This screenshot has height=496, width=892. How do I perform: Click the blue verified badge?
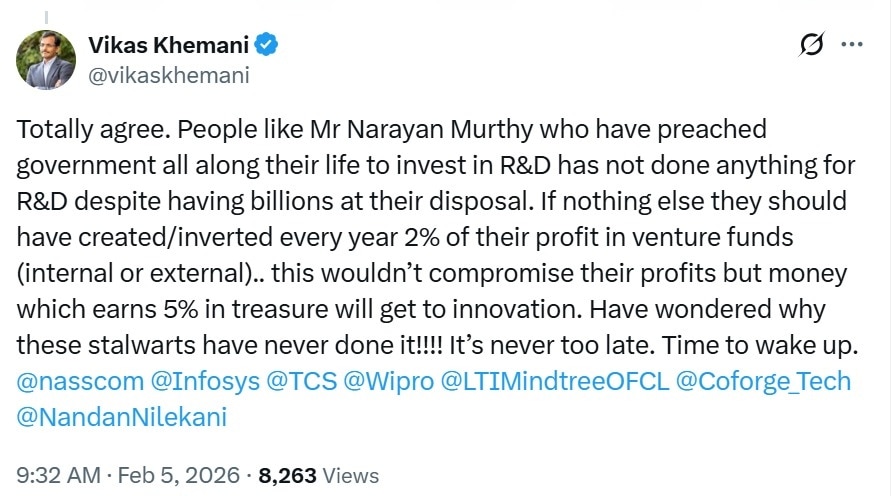tap(268, 44)
